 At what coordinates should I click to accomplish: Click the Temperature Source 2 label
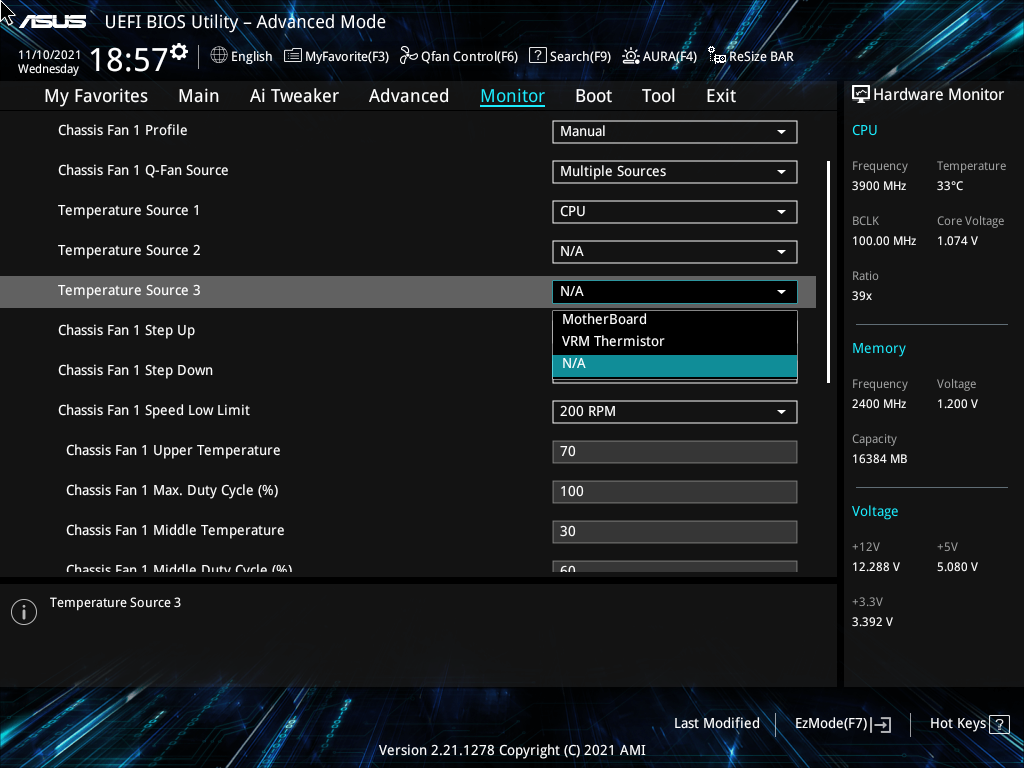pos(129,250)
